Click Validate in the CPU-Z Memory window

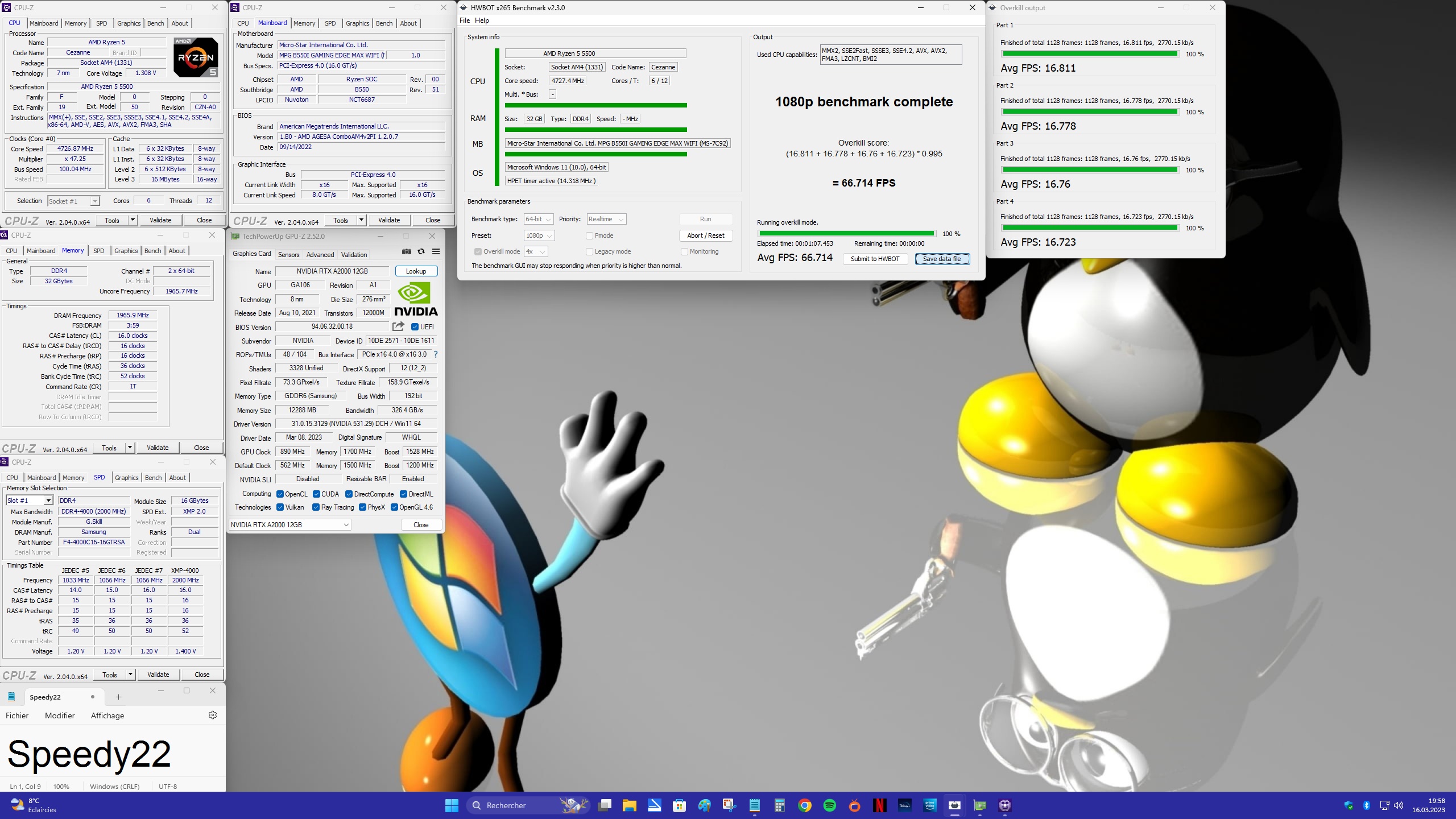click(x=158, y=448)
